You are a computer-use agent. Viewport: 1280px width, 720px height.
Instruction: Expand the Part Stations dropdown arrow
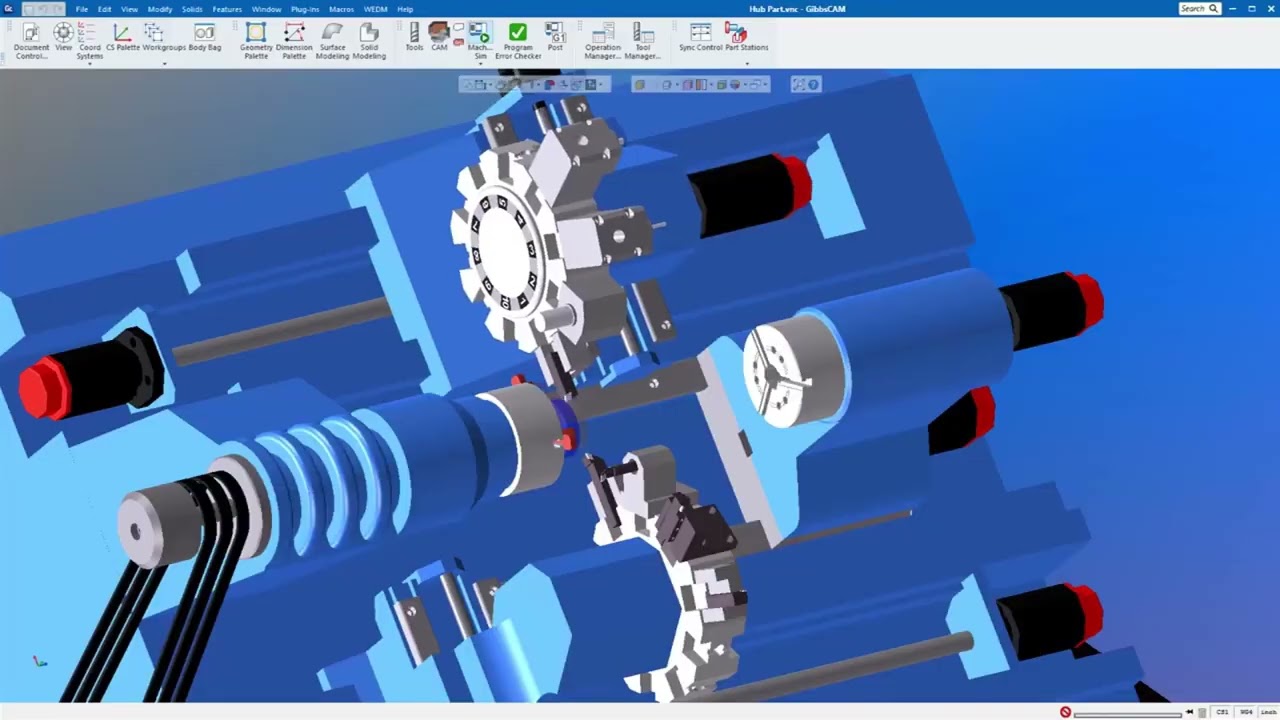[x=747, y=65]
